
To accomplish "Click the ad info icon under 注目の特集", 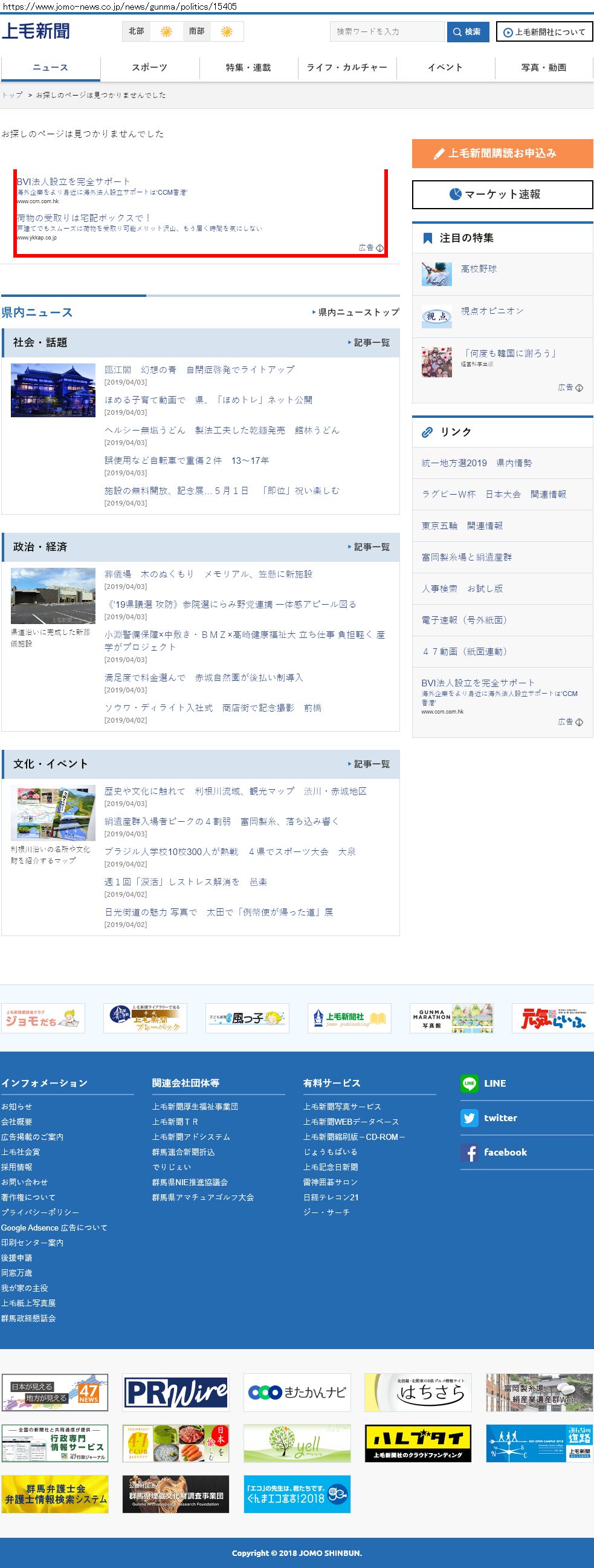I will pos(579,388).
